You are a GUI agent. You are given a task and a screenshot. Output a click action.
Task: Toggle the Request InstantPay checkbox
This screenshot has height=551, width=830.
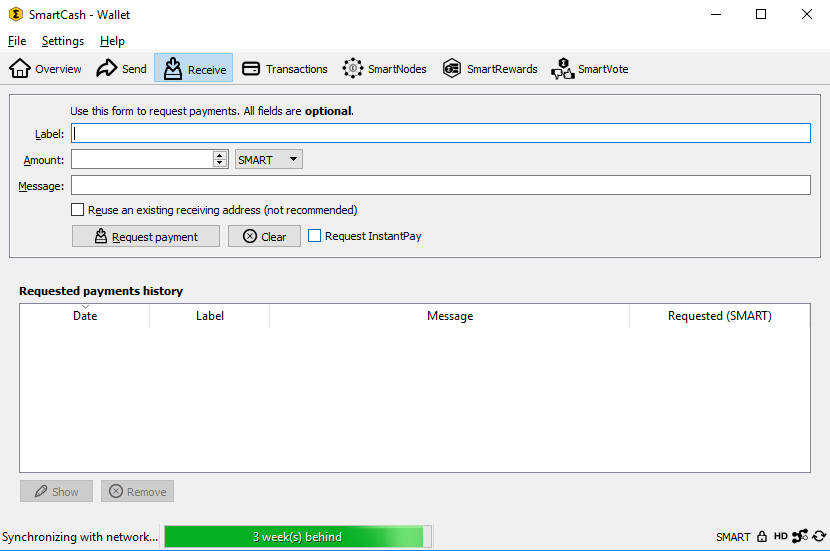[x=314, y=236]
